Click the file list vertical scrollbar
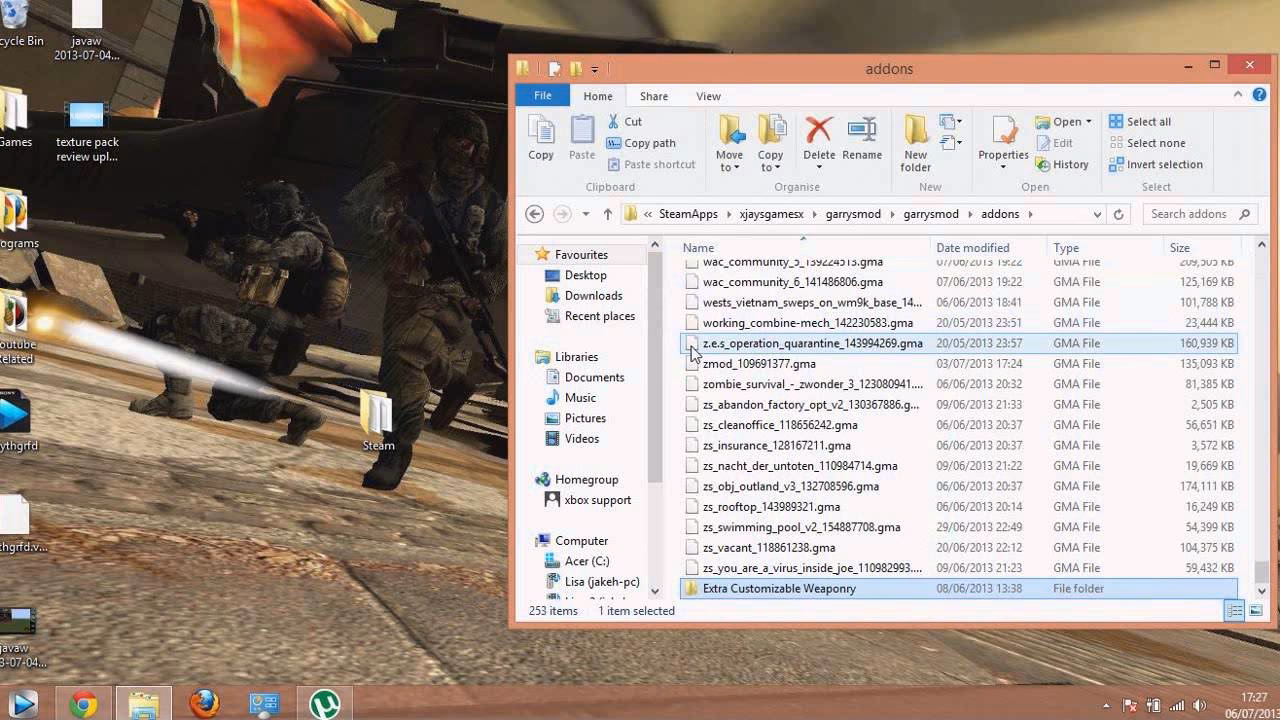1280x720 pixels. [1261, 416]
